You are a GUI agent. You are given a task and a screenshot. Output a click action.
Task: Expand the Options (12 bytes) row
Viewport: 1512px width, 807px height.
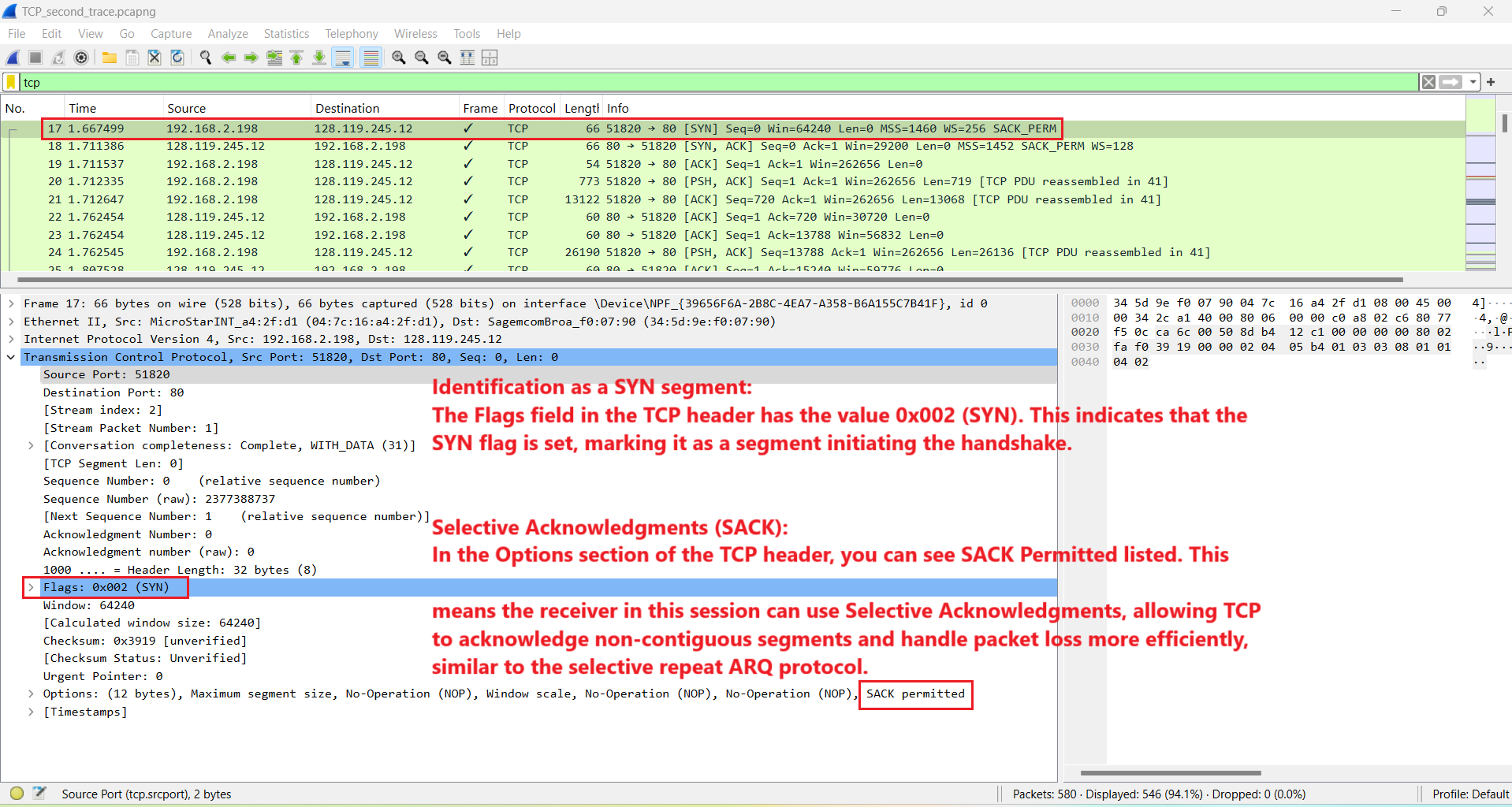click(31, 694)
